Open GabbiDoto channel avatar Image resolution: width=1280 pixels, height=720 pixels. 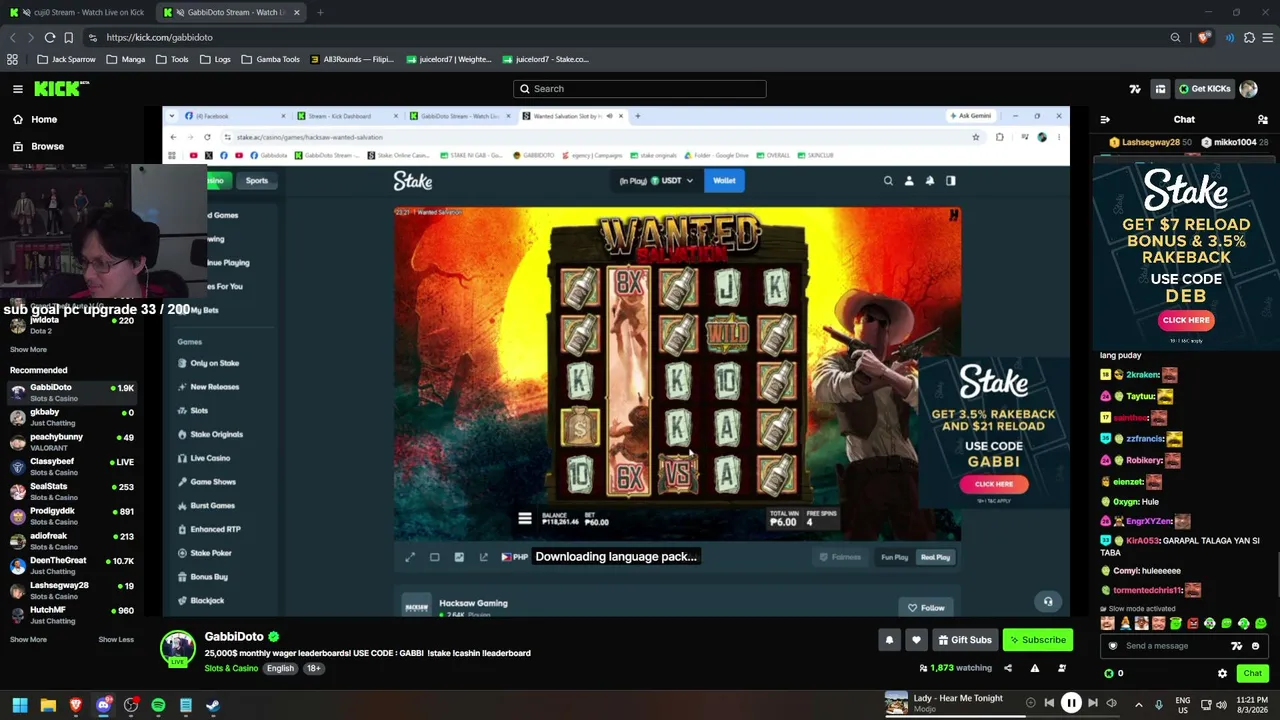coord(178,648)
